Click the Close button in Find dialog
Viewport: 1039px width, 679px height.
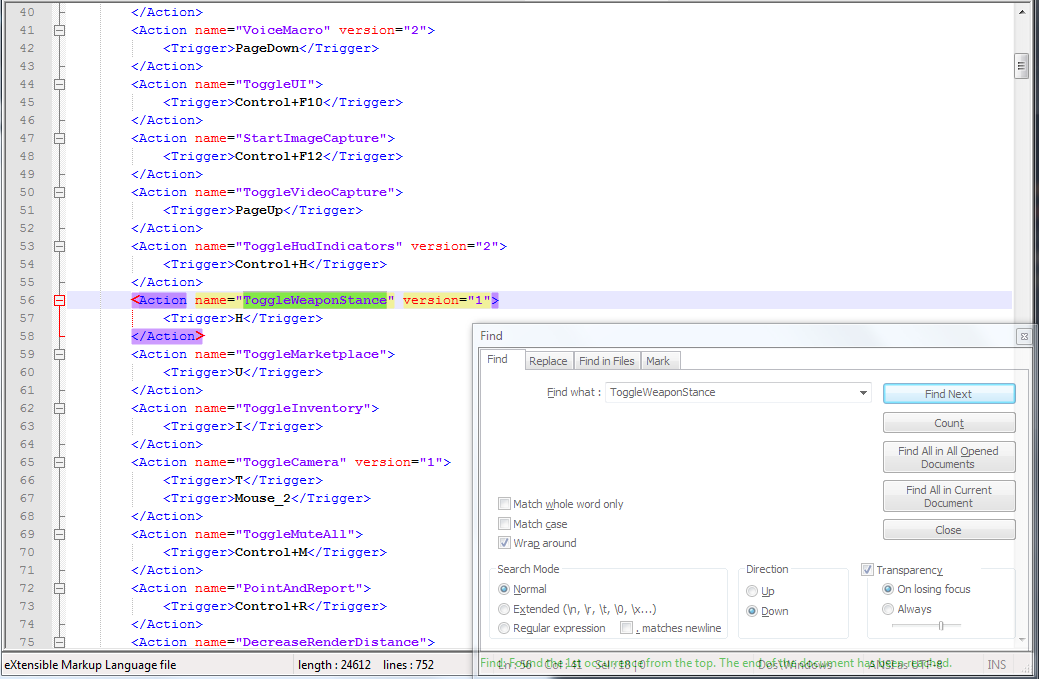coord(949,530)
